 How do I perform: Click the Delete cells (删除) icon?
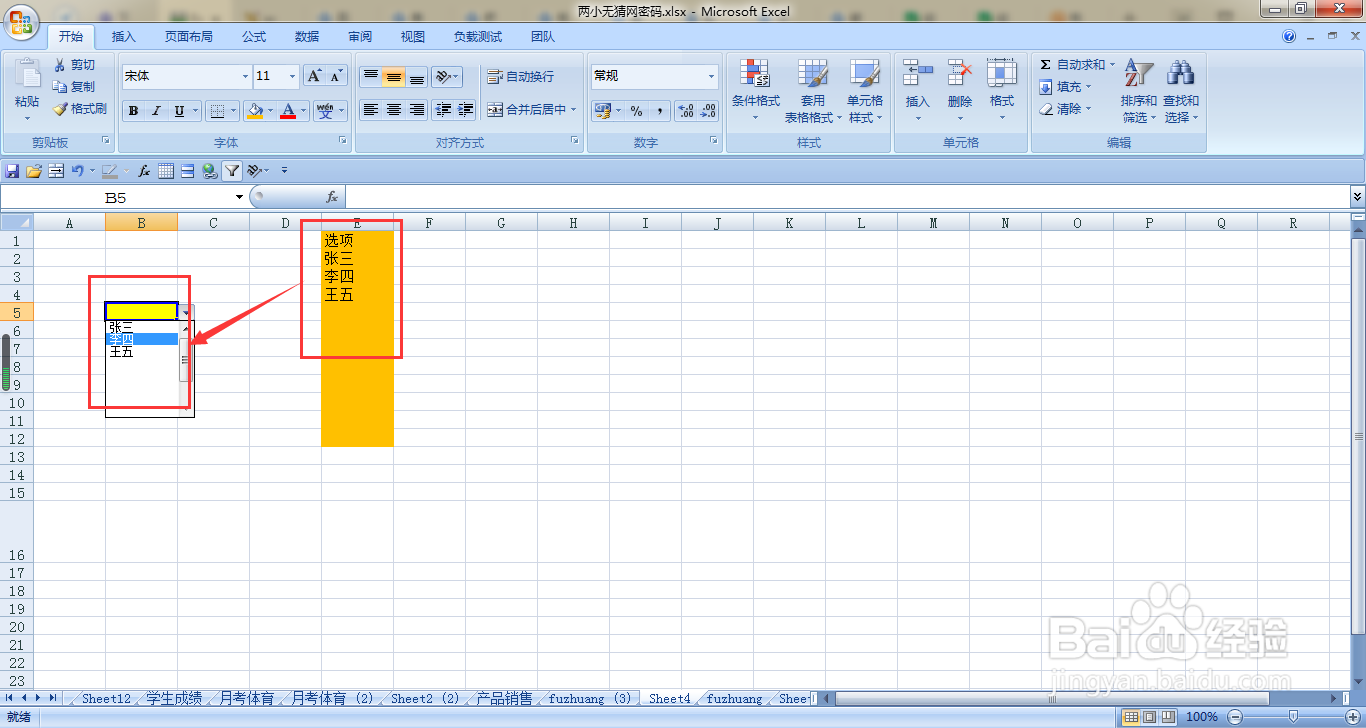click(960, 74)
